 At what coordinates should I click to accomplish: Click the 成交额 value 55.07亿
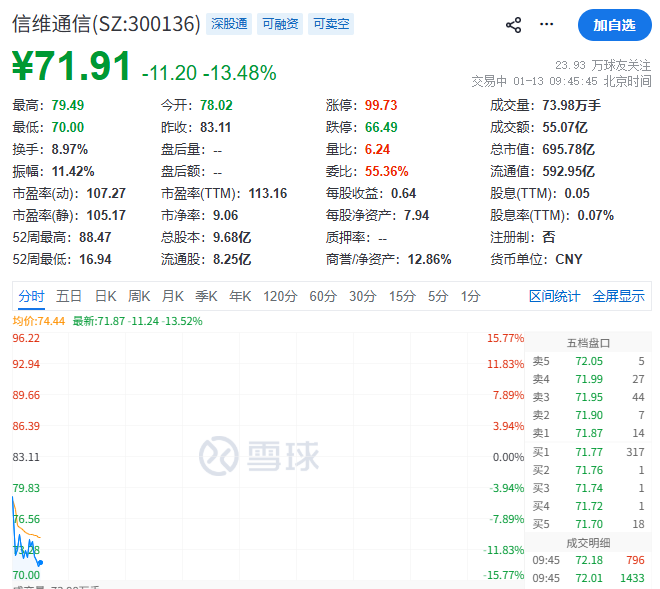(564, 127)
